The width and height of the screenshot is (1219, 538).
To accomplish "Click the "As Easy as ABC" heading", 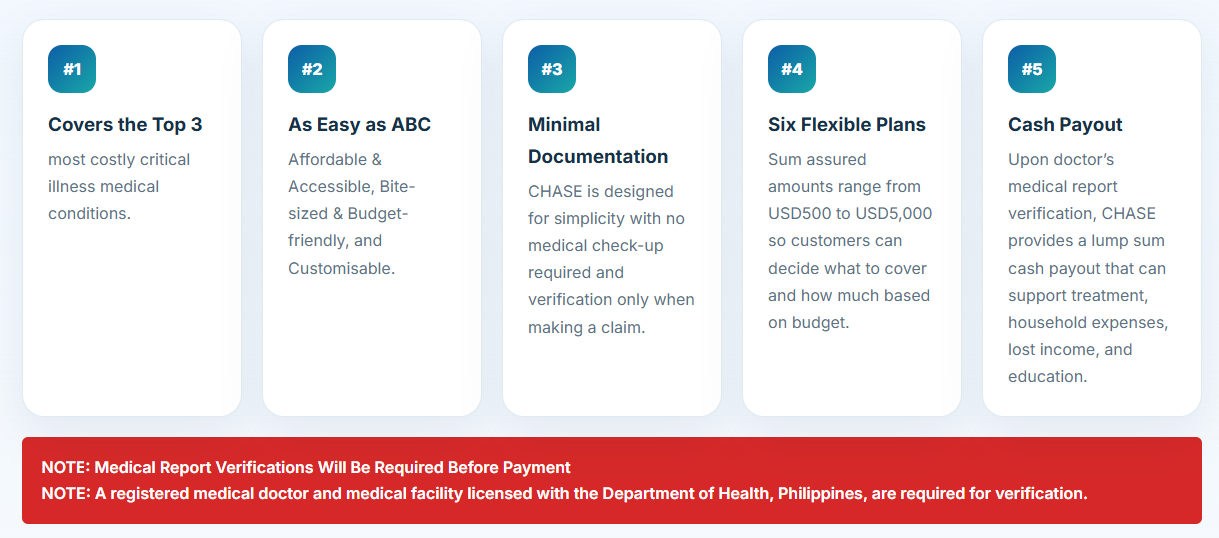I will [x=360, y=125].
